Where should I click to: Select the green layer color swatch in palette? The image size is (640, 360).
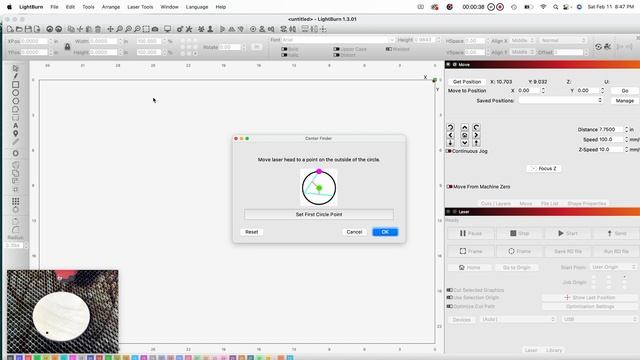[x=37, y=358]
